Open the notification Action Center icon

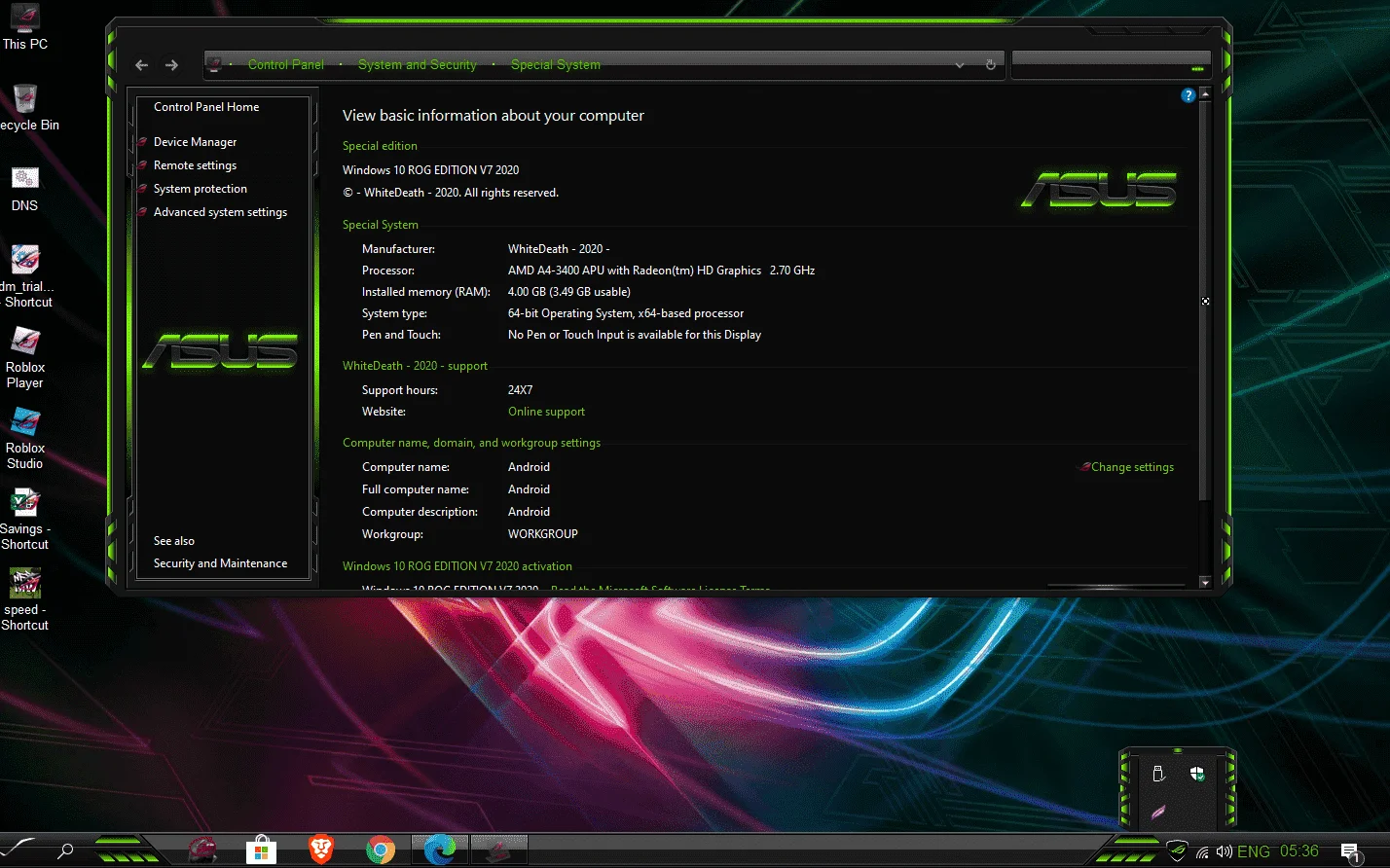[1351, 853]
